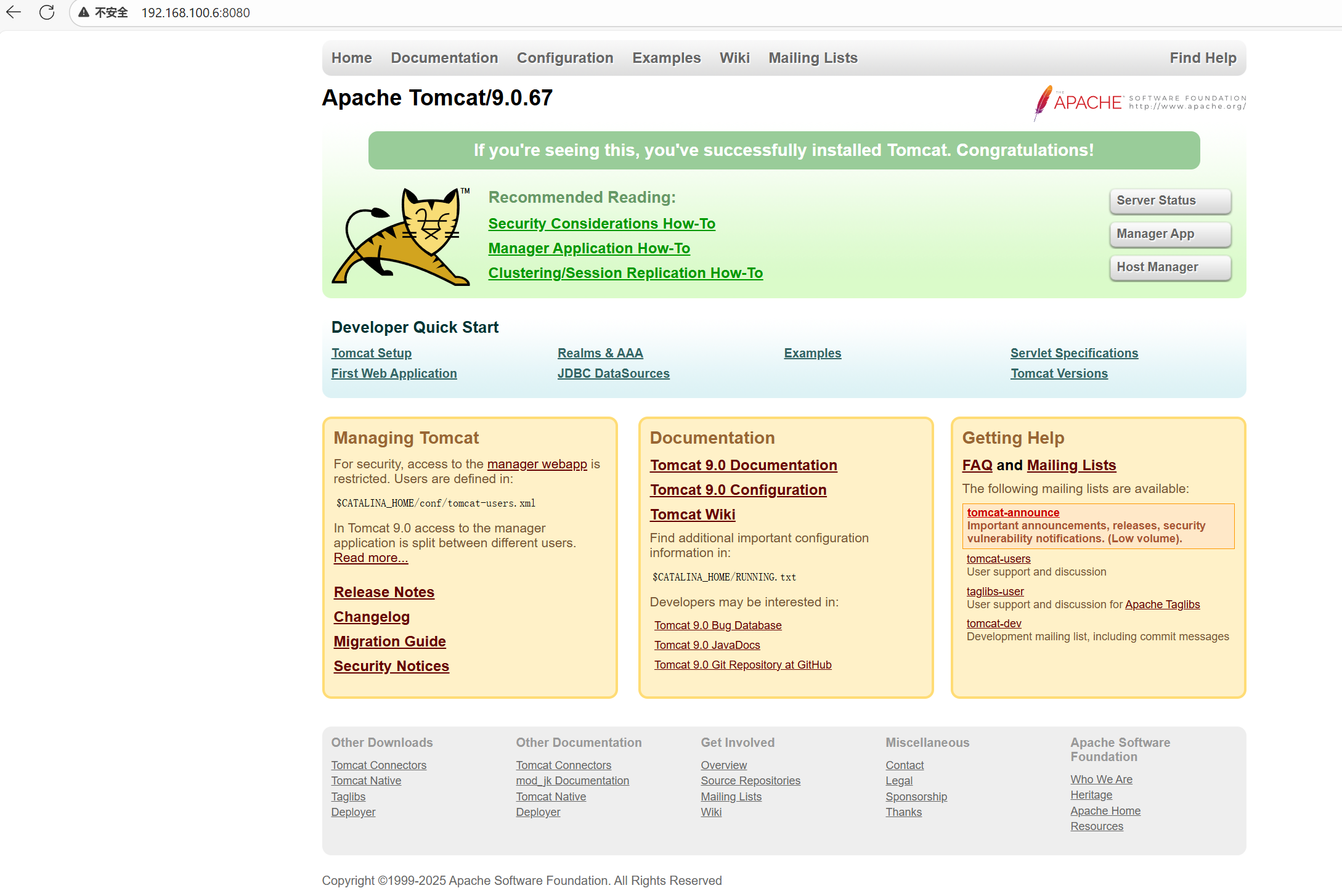The height and width of the screenshot is (896, 1342).
Task: Click the Apache Software Foundation feather logo
Action: pos(1043,102)
